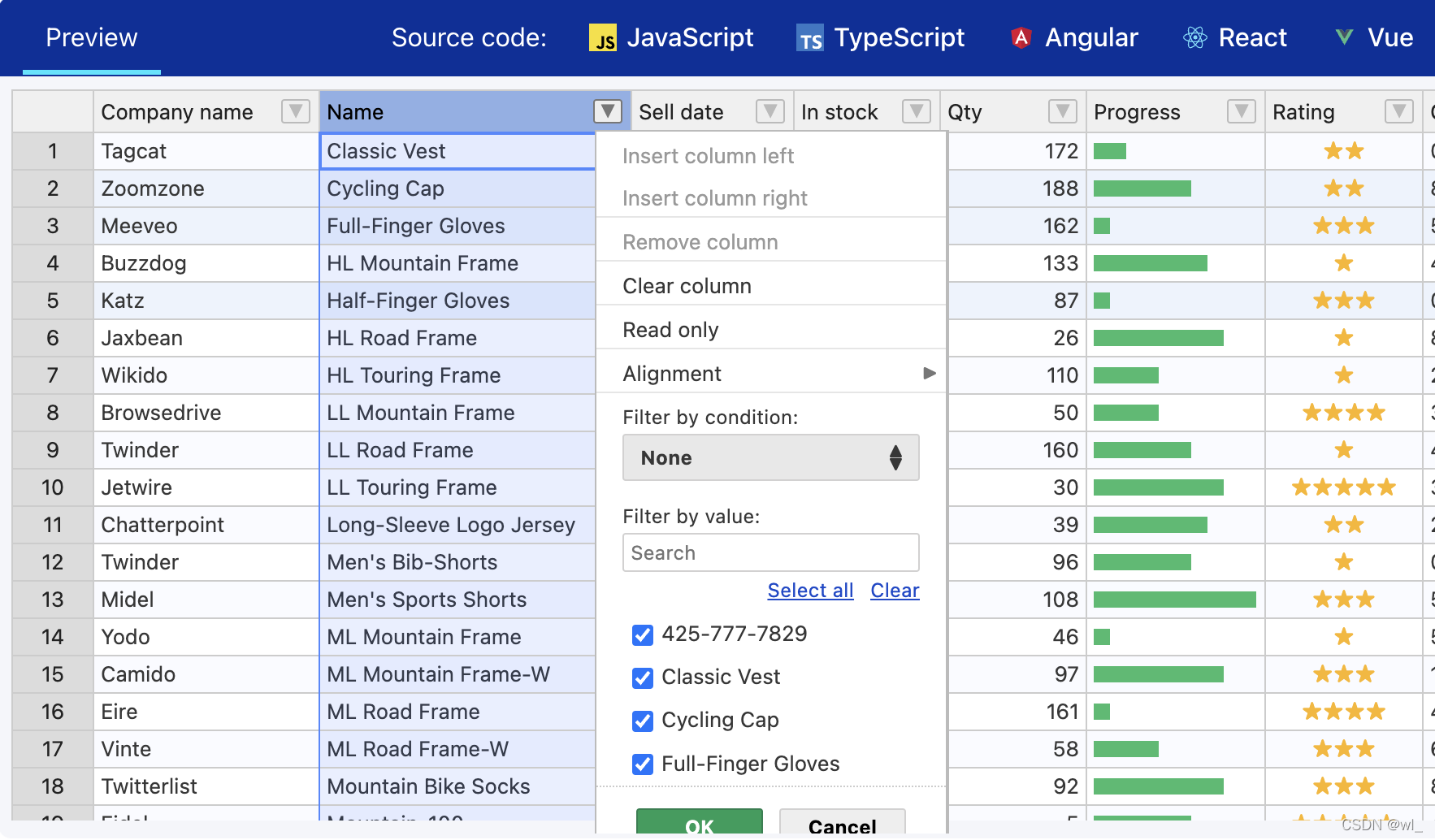This screenshot has width=1435, height=840.
Task: Click the JavaScript logo icon
Action: (x=602, y=38)
